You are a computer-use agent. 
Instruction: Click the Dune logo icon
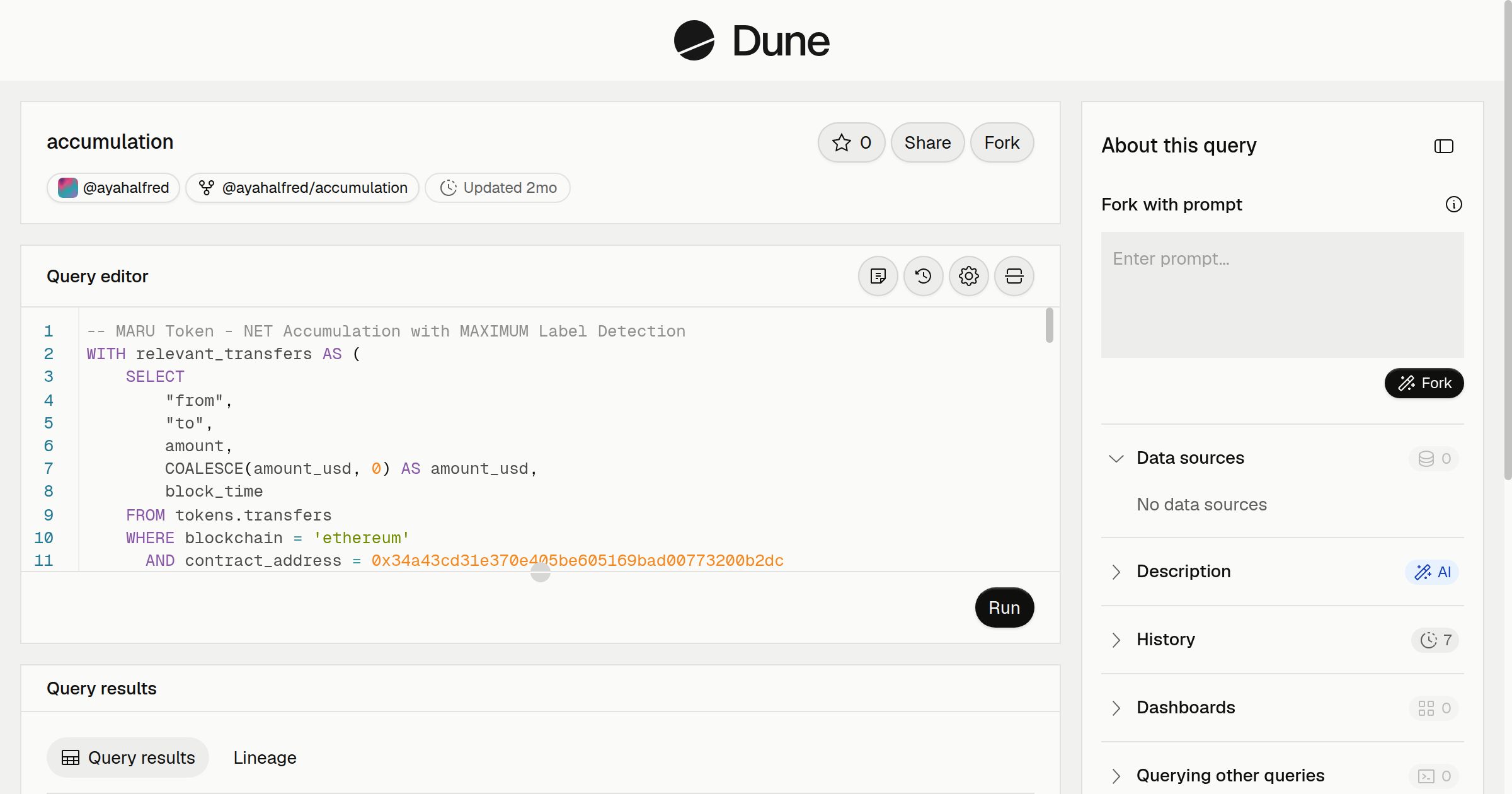point(694,40)
